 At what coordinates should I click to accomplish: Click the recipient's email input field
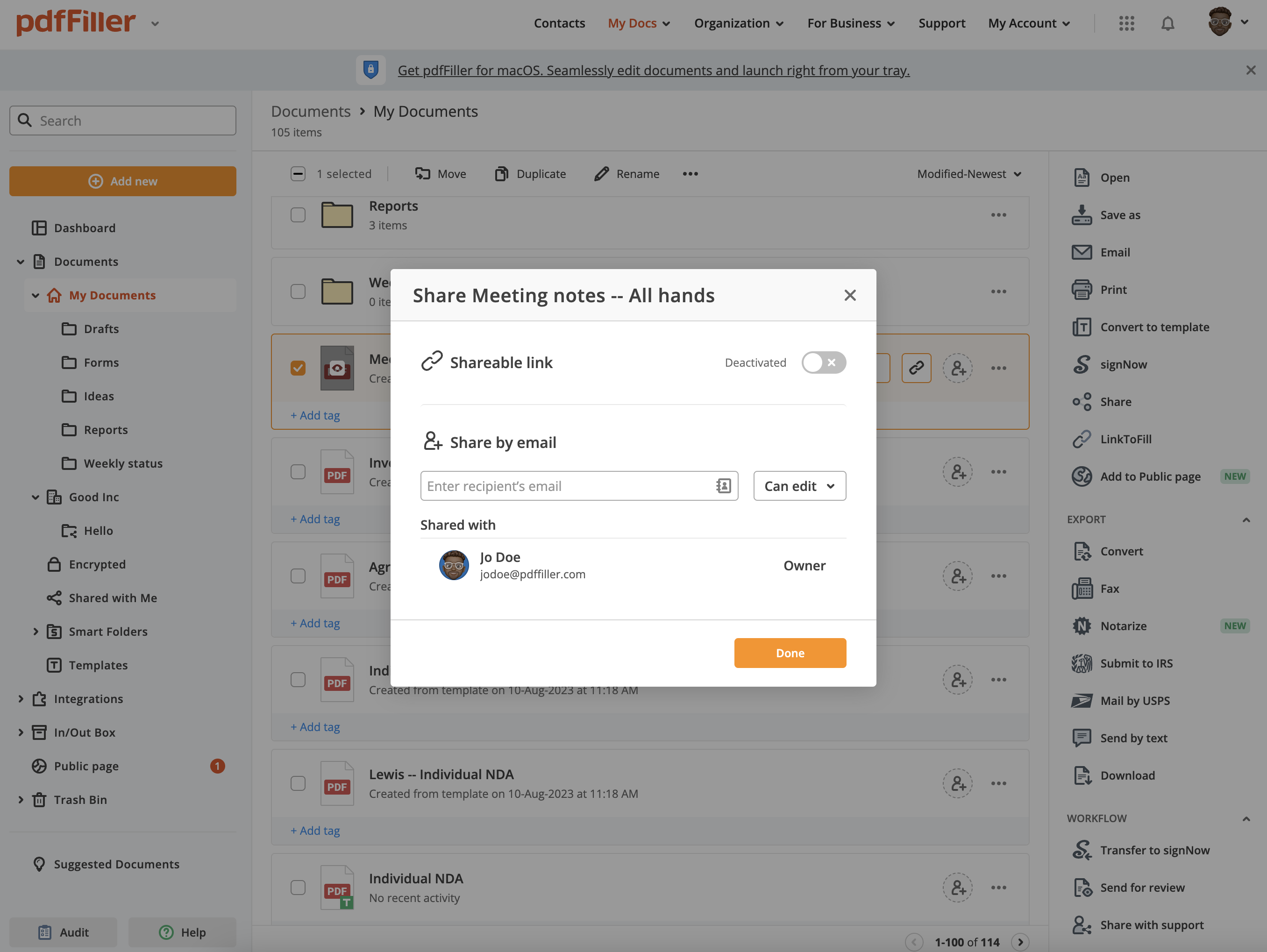tap(567, 486)
